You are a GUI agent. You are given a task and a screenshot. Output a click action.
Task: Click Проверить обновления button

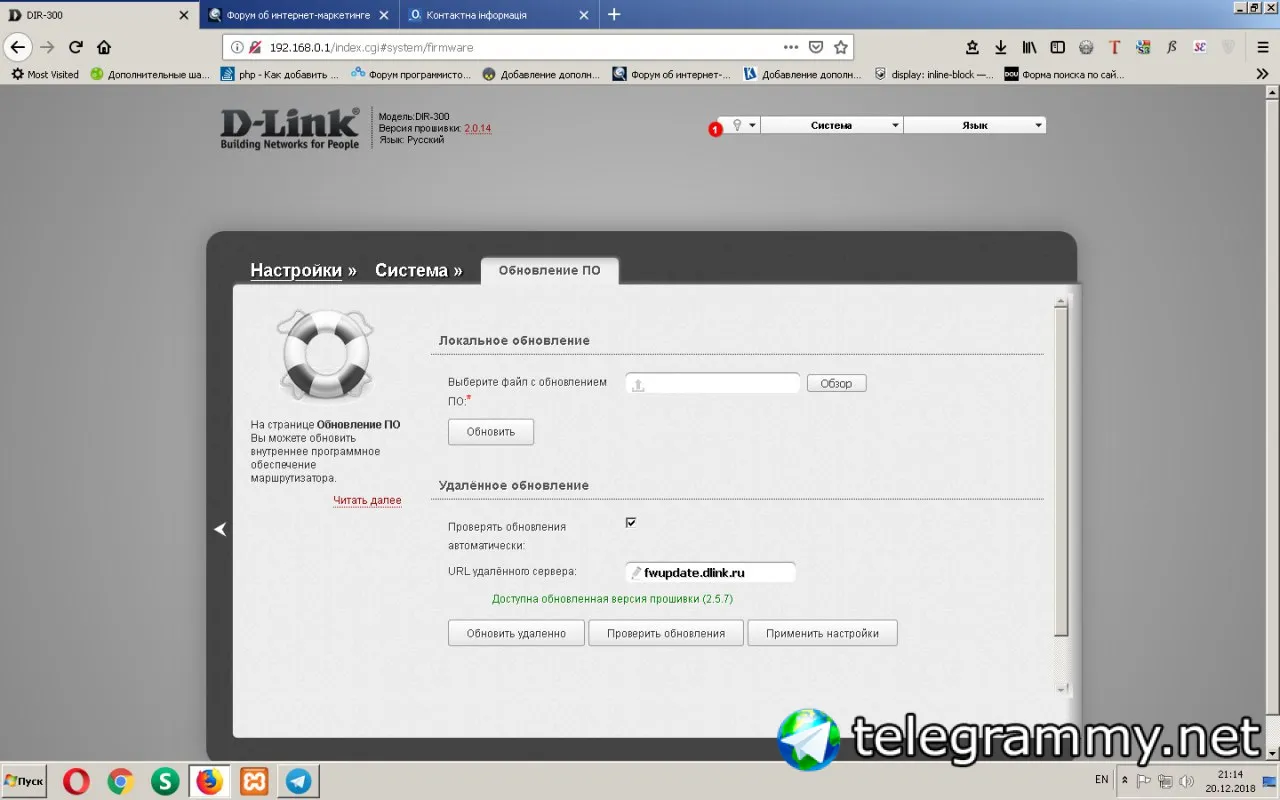tap(666, 633)
